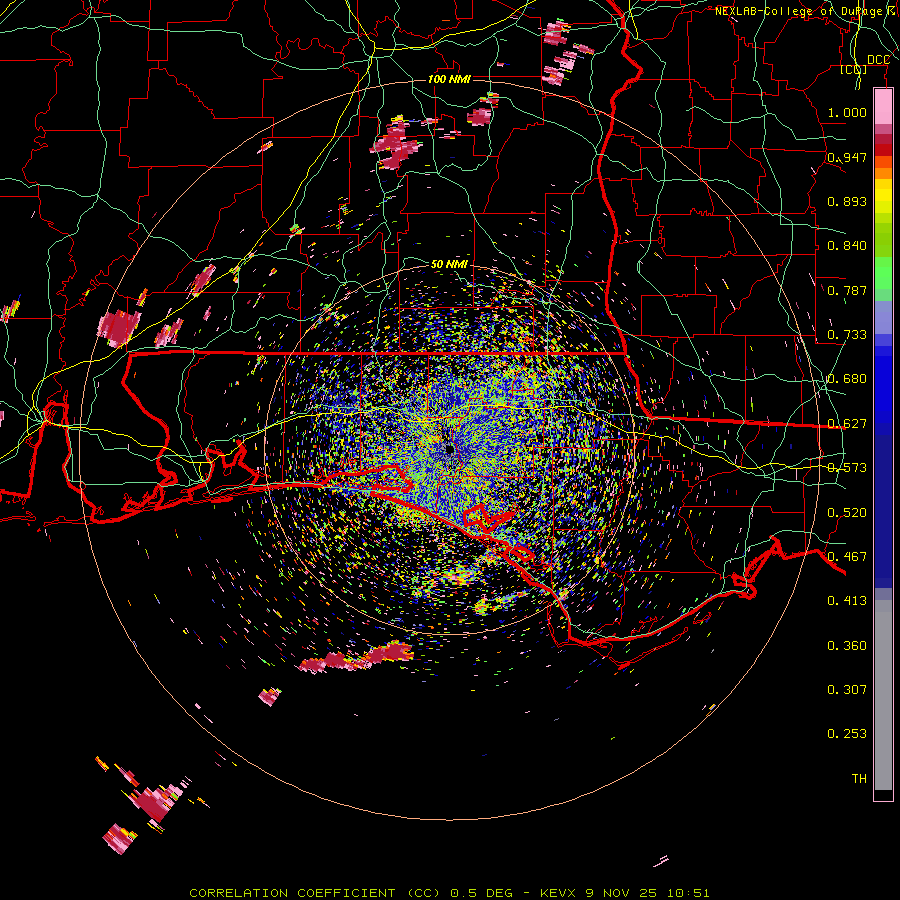Select the 0.467 scale value
Image resolution: width=900 pixels, height=900 pixels.
(847, 557)
